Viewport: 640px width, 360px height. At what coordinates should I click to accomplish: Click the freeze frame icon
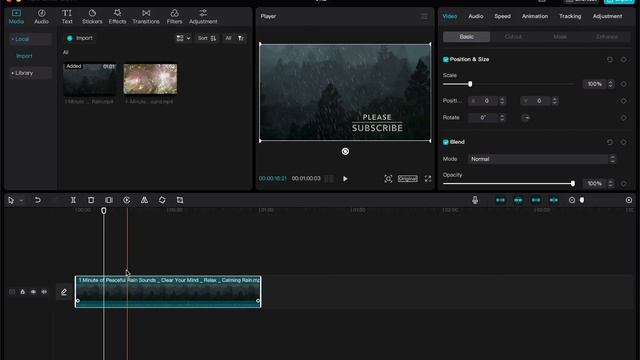(109, 200)
